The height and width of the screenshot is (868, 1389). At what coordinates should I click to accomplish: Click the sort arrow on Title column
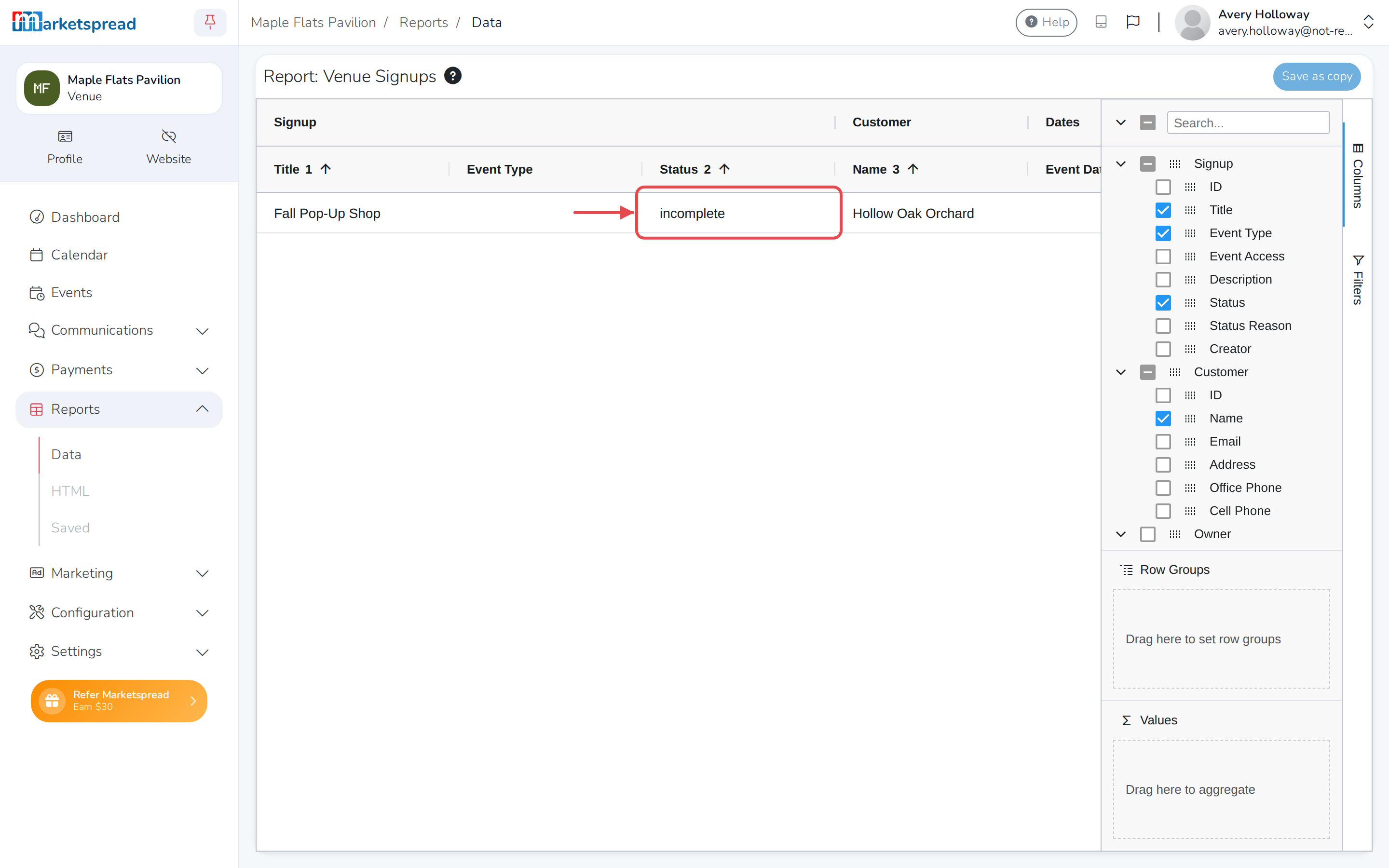[326, 169]
